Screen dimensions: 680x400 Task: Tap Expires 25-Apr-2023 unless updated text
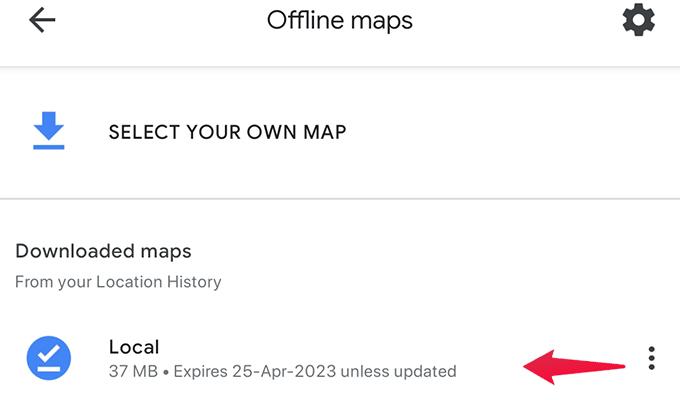[315, 371]
